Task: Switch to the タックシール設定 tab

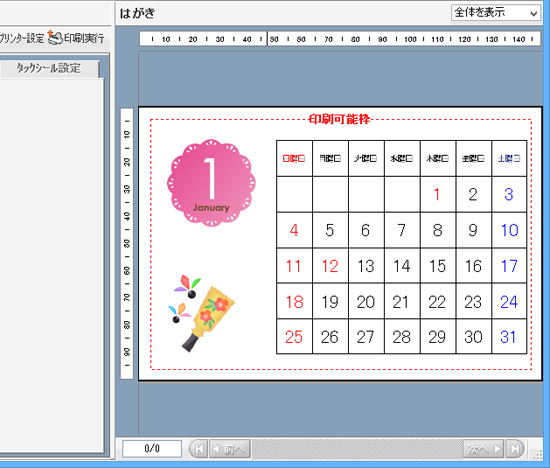Action: coord(49,68)
